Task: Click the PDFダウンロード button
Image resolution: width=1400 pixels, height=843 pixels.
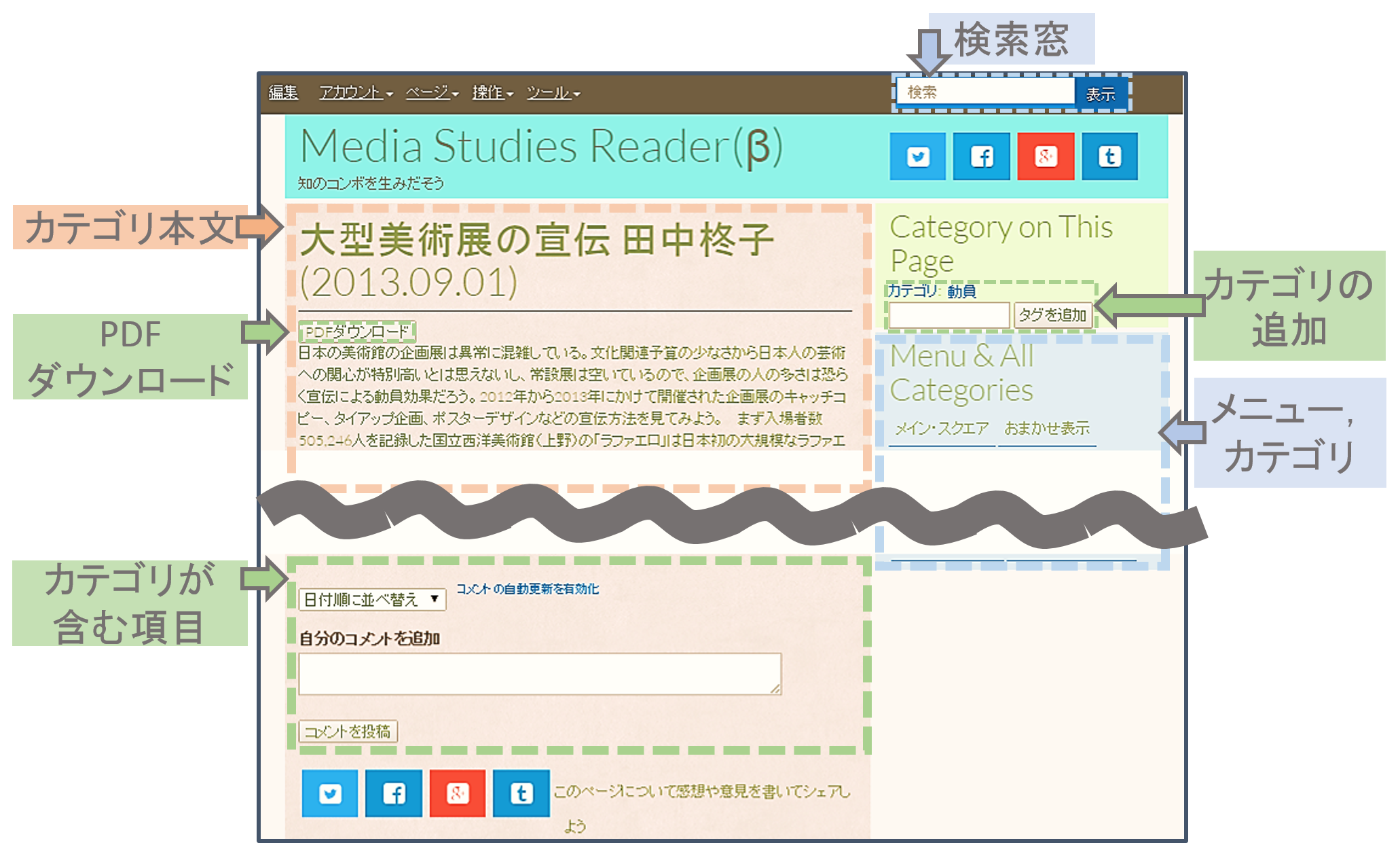Action: pyautogui.click(x=357, y=331)
